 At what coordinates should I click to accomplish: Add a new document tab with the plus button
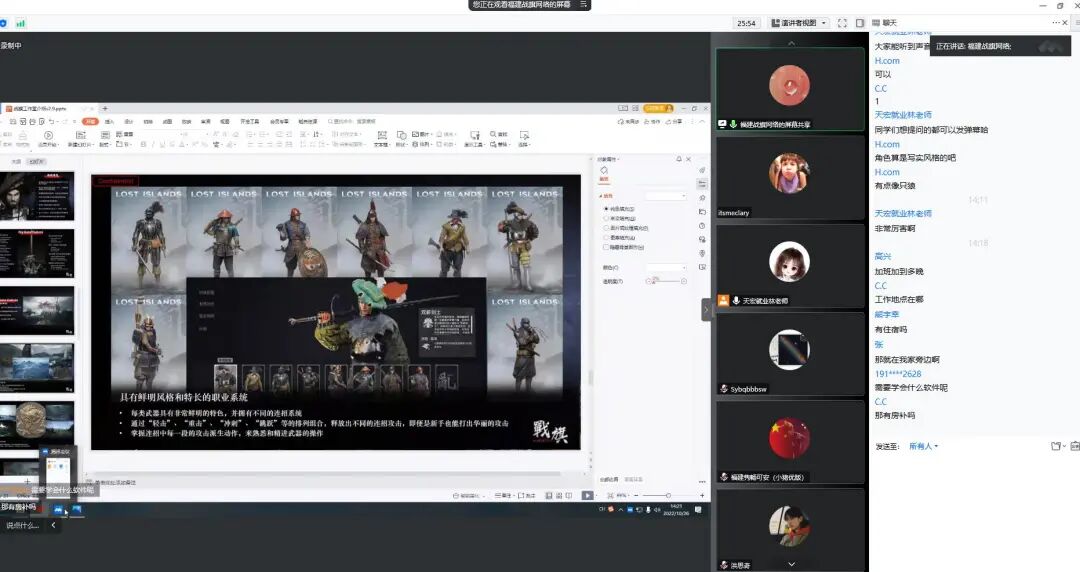(x=105, y=108)
